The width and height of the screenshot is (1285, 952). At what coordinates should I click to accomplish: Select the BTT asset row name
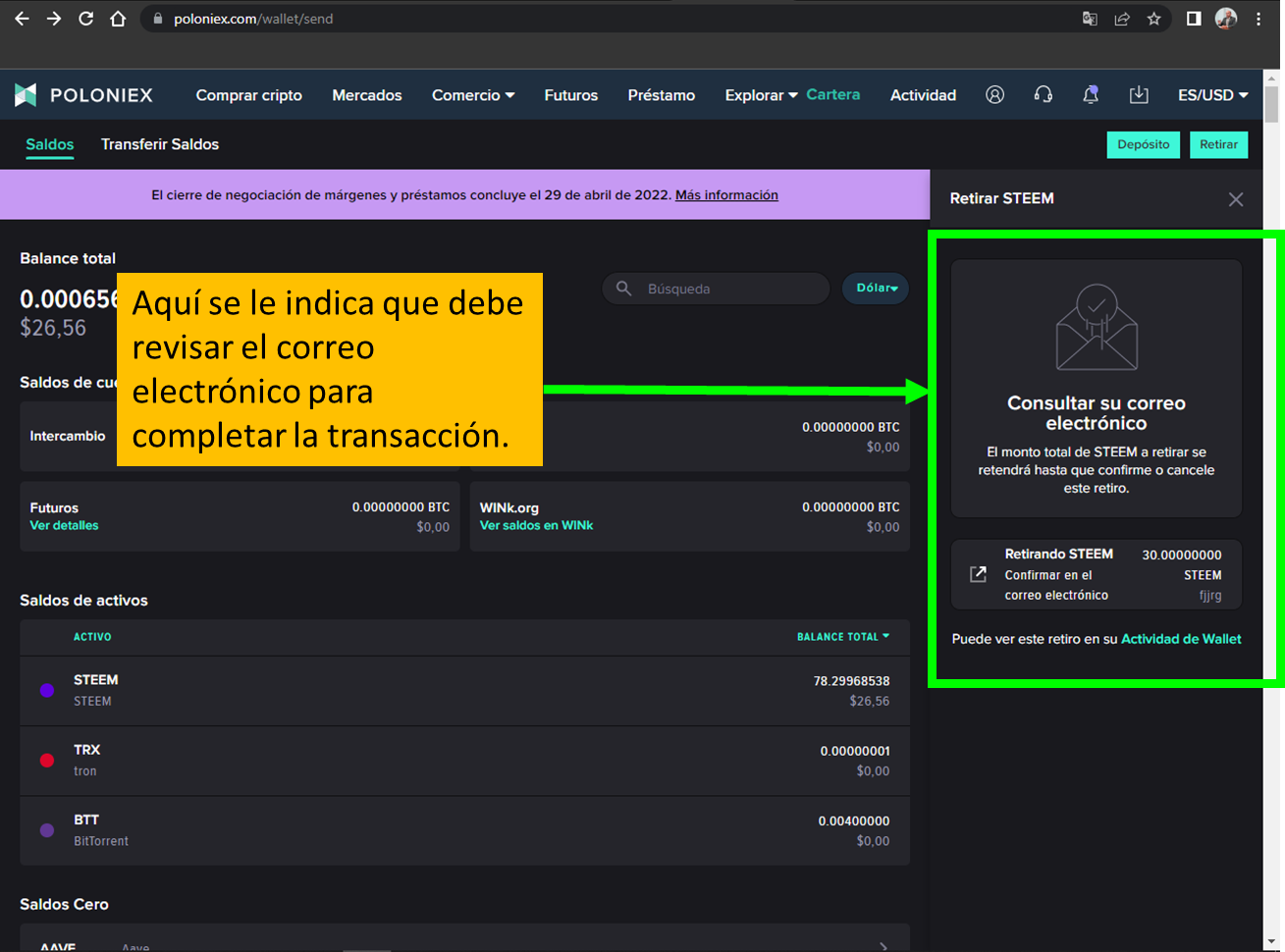tap(86, 820)
